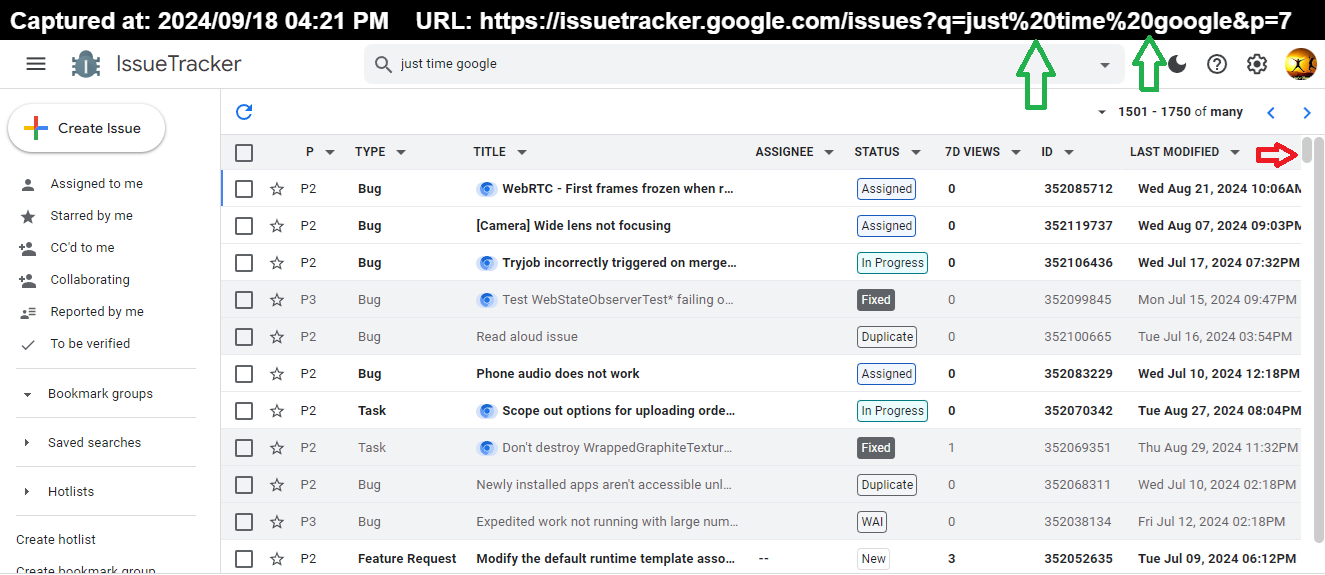Image resolution: width=1325 pixels, height=575 pixels.
Task: Select Starred by me in sidebar
Action: [92, 216]
